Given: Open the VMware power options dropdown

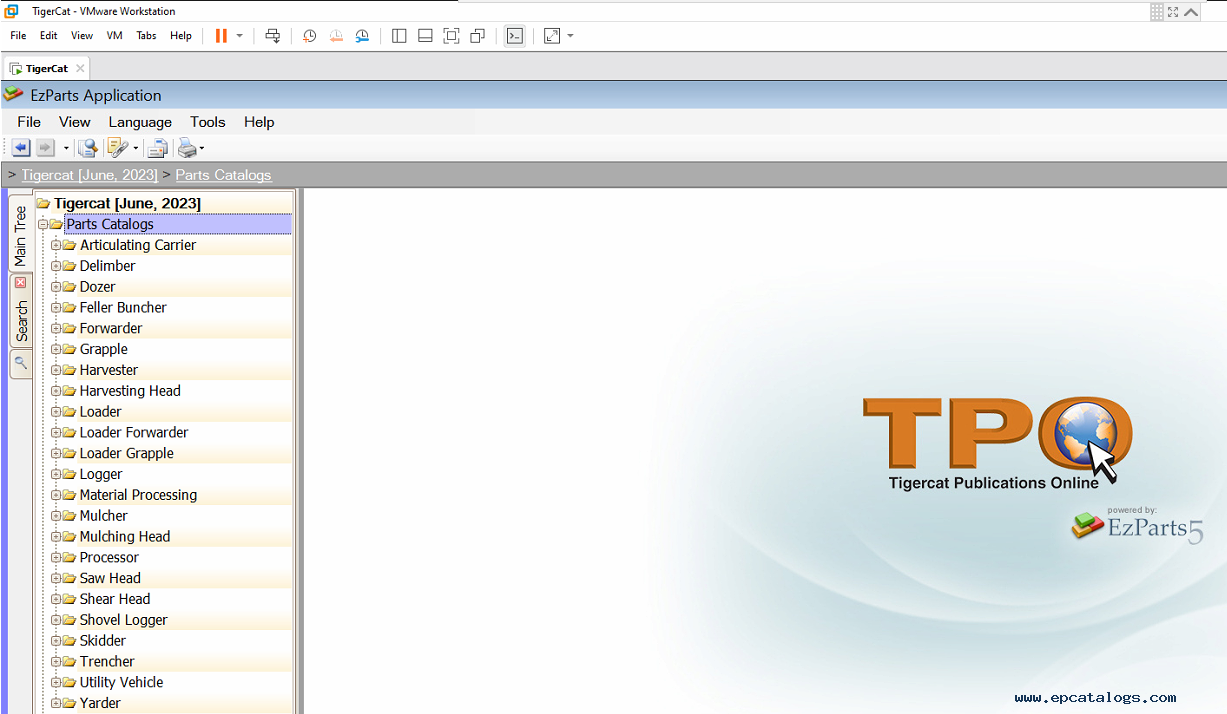Looking at the screenshot, I should tap(240, 36).
